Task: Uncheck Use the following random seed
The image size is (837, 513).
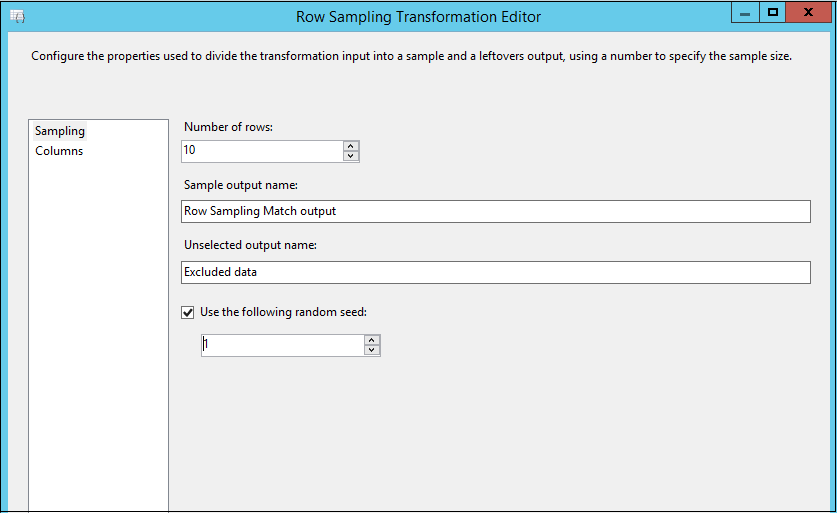Action: pyautogui.click(x=188, y=312)
